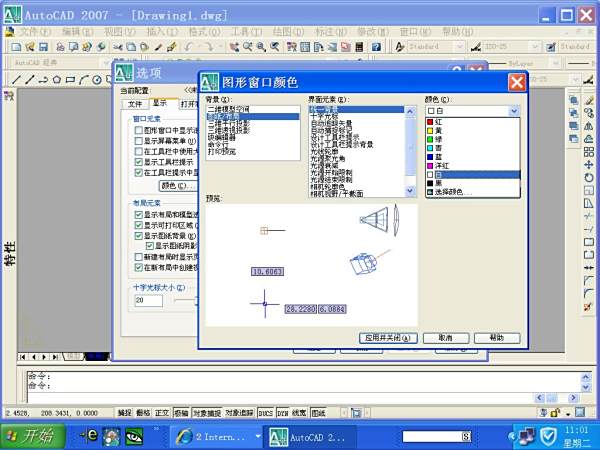Select the Circle draw tool
The height and width of the screenshot is (450, 600).
[x=97, y=80]
